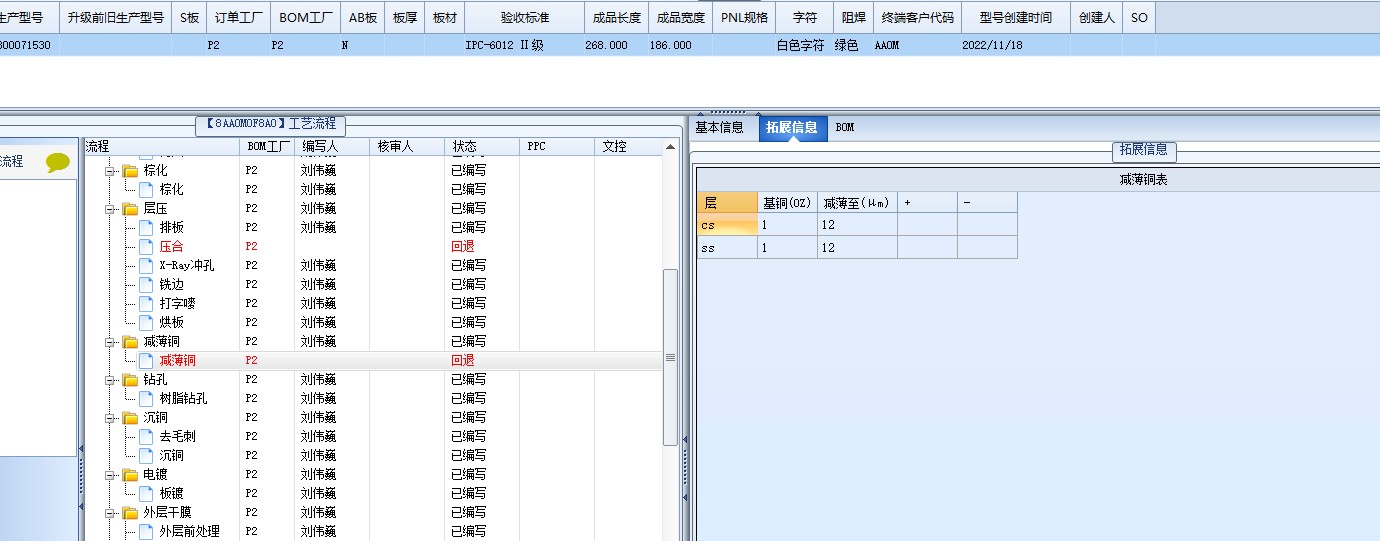
Task: Click the 减薄铜 folder icon
Action: point(130,342)
